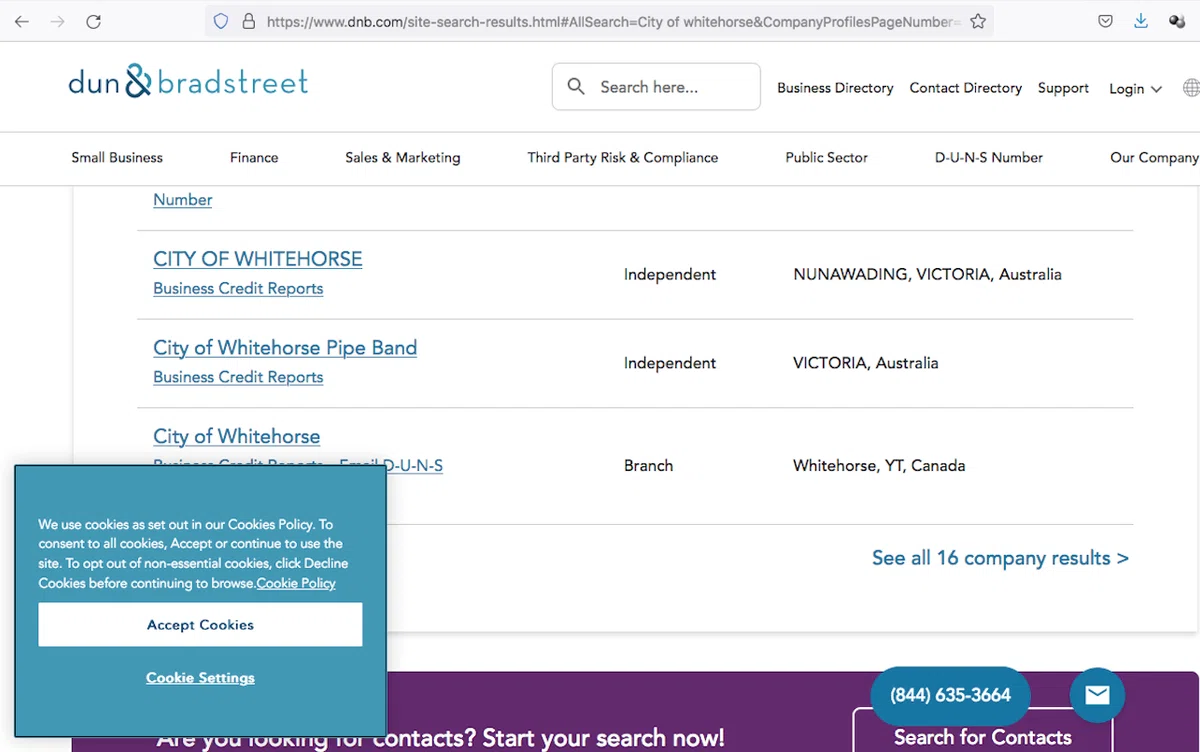Viewport: 1200px width, 752px height.
Task: Focus the browser address bar URL
Action: pyautogui.click(x=612, y=21)
